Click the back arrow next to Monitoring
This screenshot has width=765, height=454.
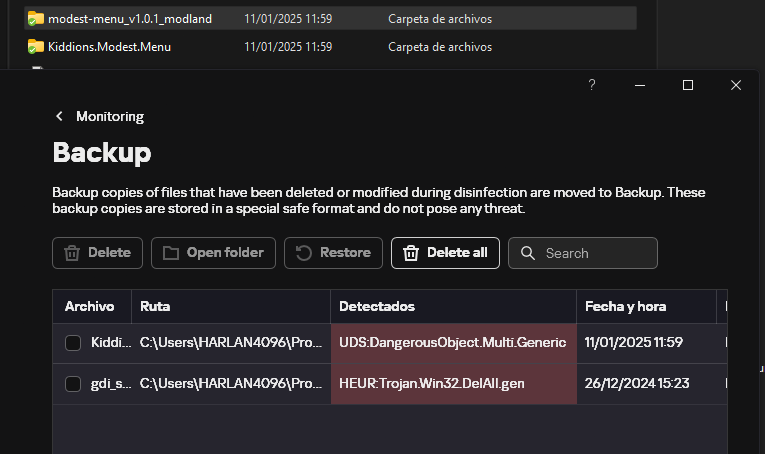(x=60, y=116)
